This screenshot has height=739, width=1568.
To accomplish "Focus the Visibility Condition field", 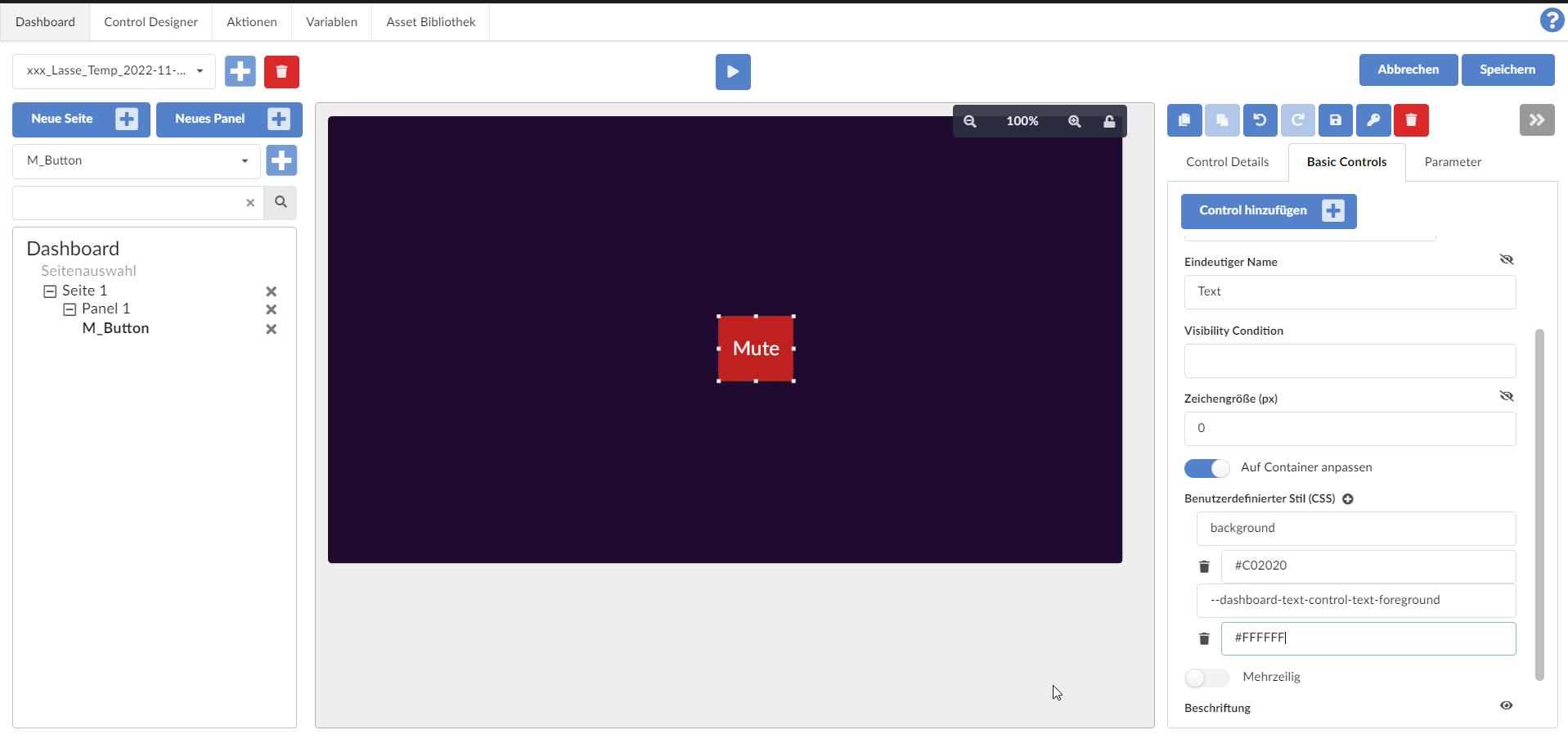I will tap(1350, 361).
